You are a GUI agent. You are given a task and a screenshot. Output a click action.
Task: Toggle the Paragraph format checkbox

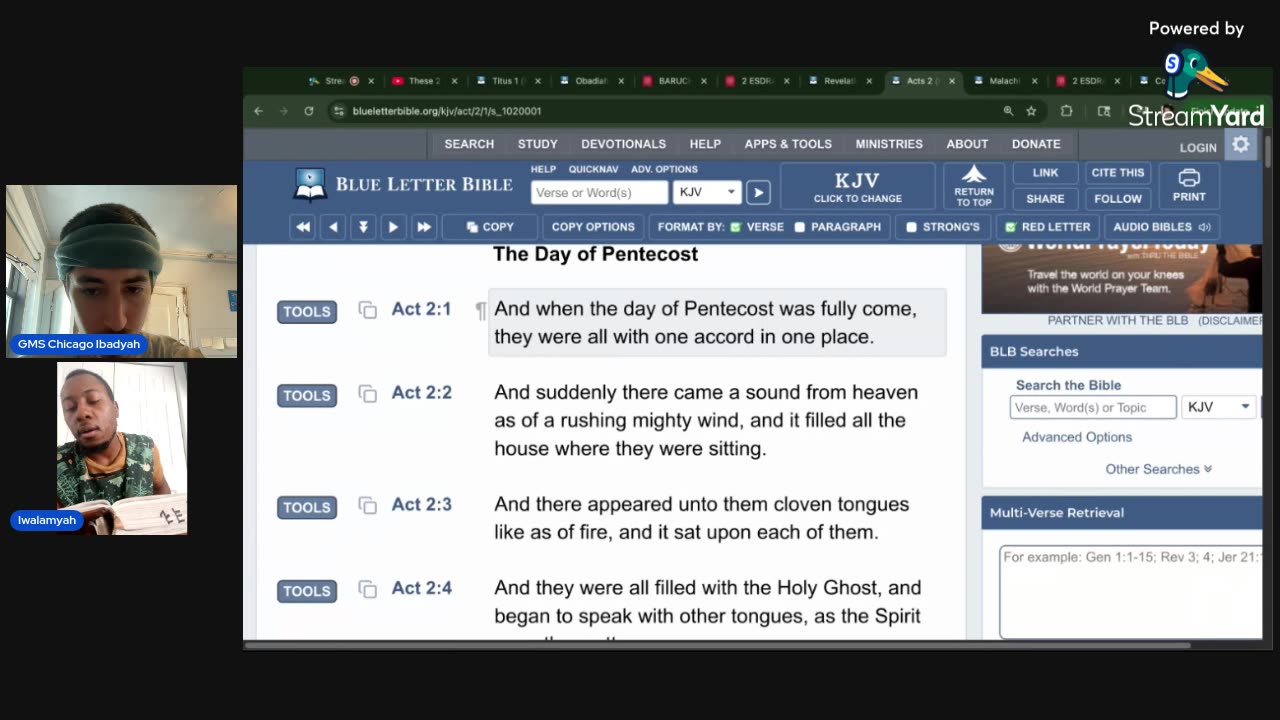coord(800,227)
